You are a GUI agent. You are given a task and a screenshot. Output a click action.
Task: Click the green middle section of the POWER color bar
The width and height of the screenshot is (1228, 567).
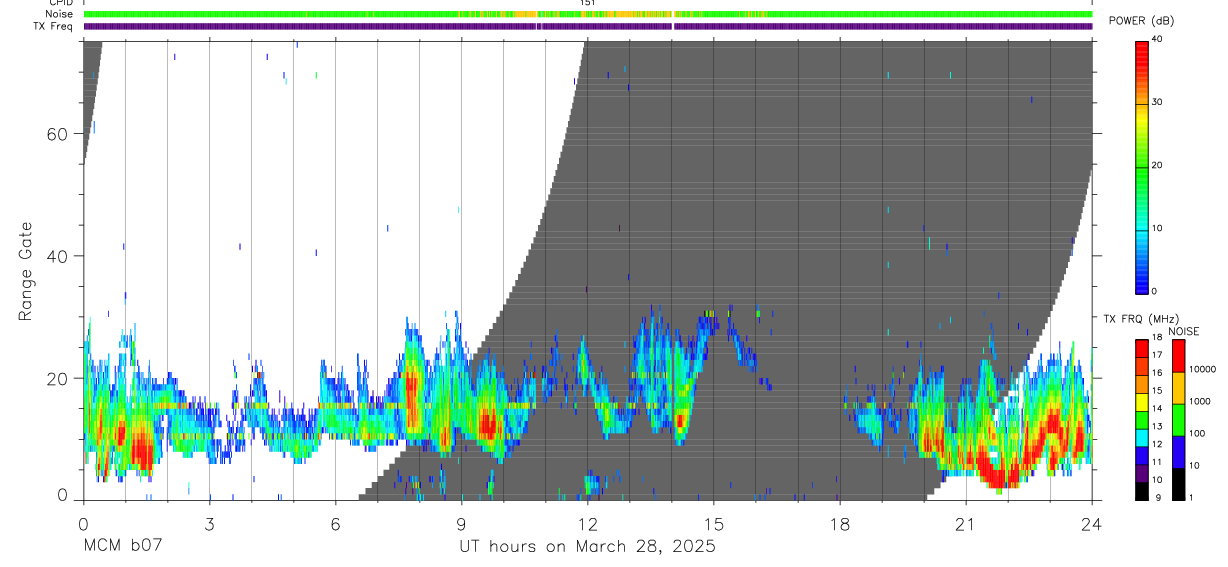pyautogui.click(x=1142, y=170)
